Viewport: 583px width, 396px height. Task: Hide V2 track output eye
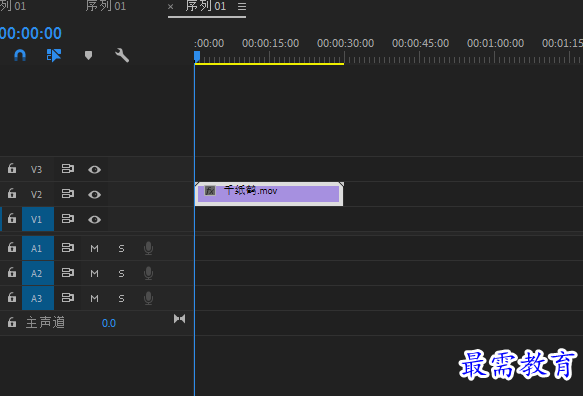point(94,194)
